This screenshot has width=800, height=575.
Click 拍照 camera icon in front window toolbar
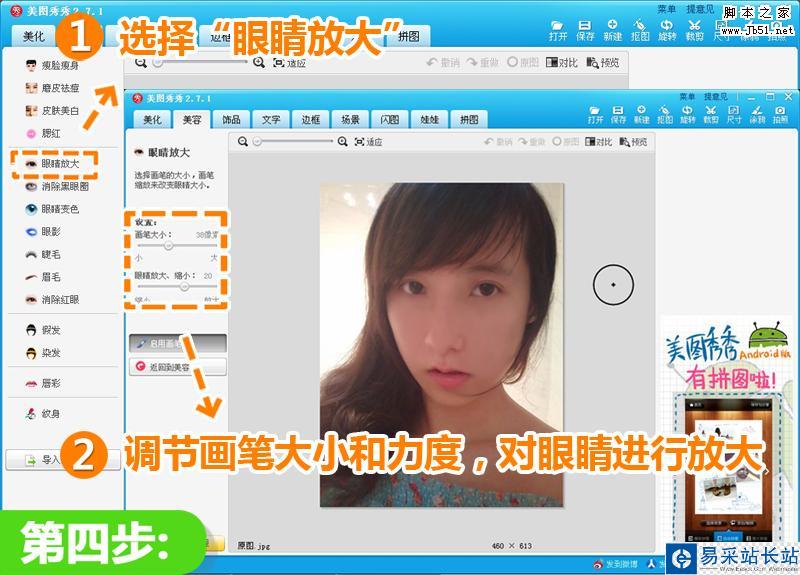coord(780,115)
